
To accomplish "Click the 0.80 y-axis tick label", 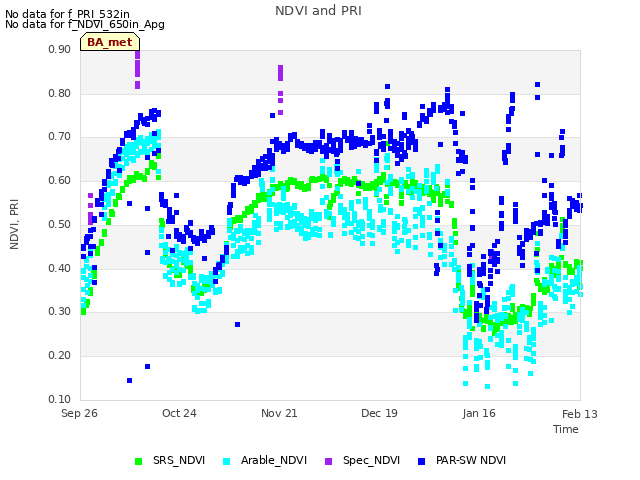I will pos(60,93).
